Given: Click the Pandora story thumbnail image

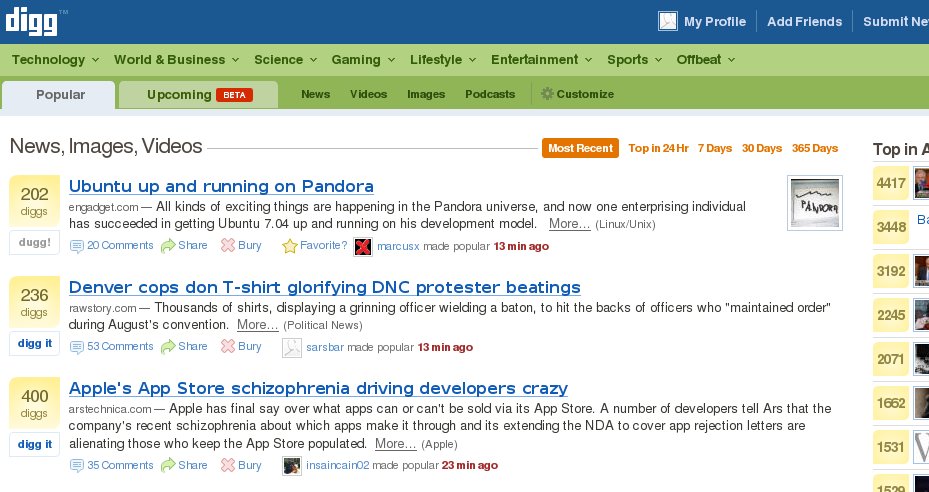Looking at the screenshot, I should click(x=814, y=203).
